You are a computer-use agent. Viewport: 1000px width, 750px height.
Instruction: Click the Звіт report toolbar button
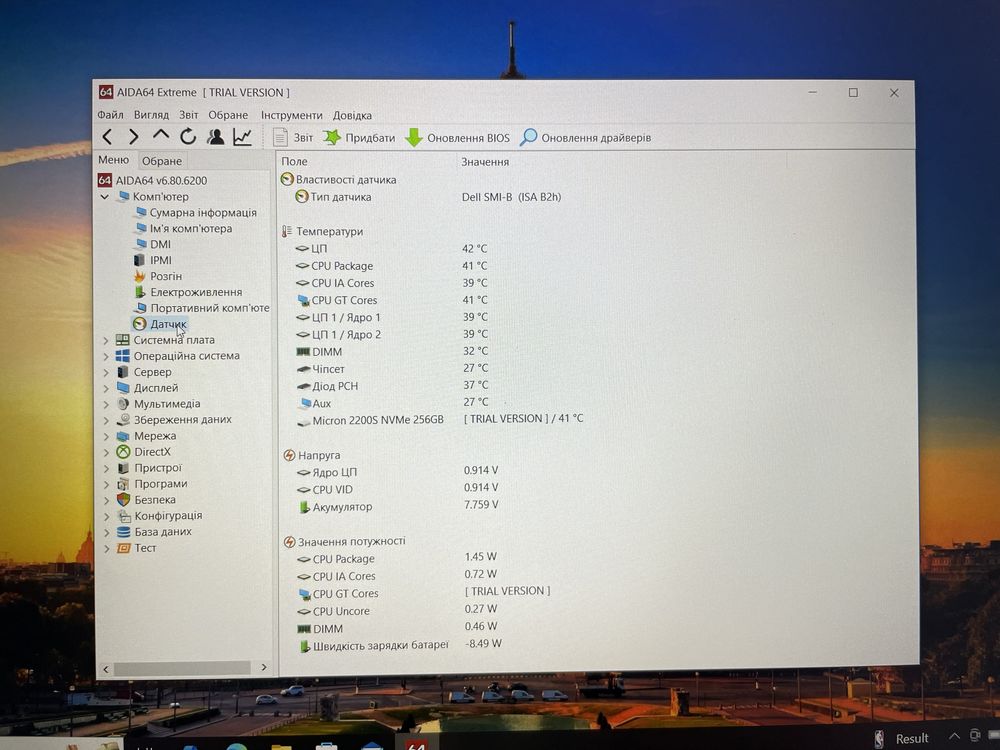pyautogui.click(x=293, y=137)
